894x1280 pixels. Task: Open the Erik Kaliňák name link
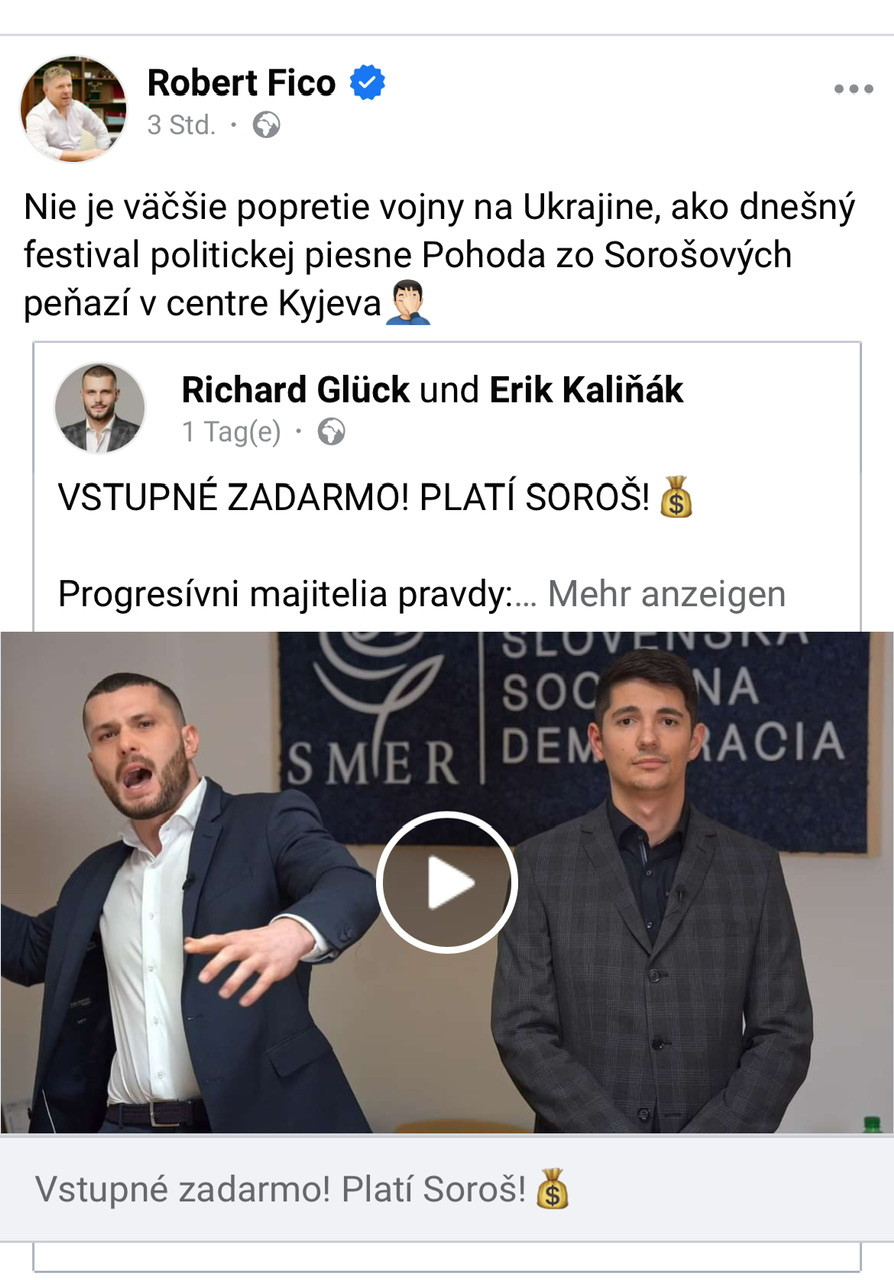pyautogui.click(x=587, y=391)
